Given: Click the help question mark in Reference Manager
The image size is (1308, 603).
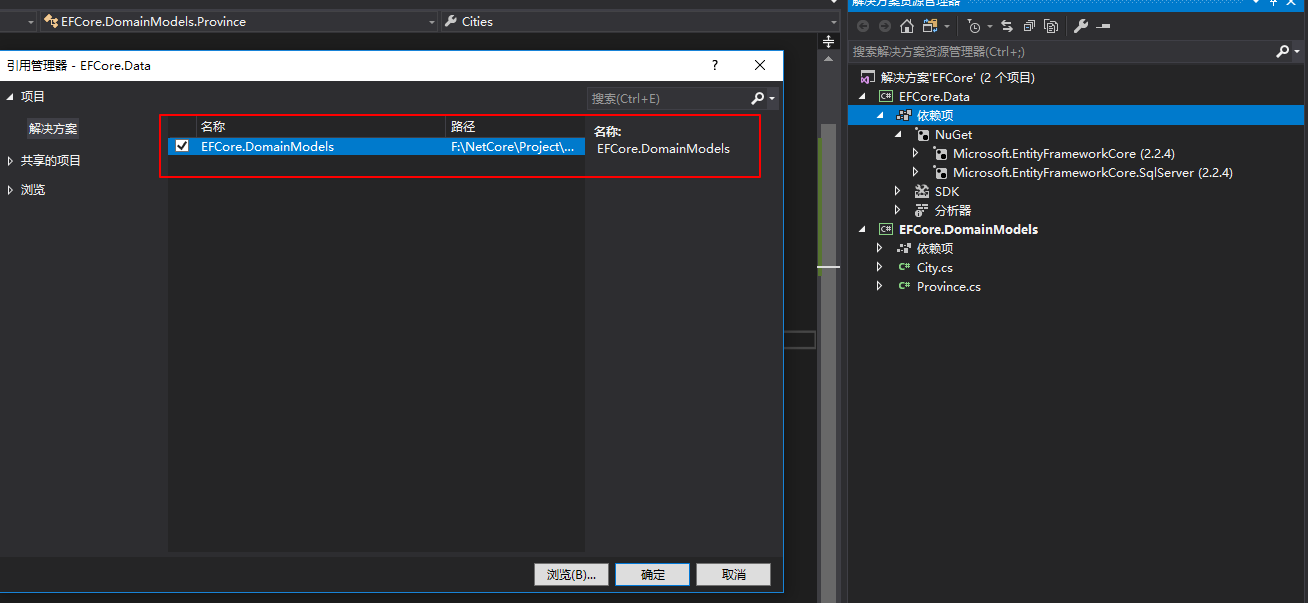Looking at the screenshot, I should pyautogui.click(x=714, y=65).
